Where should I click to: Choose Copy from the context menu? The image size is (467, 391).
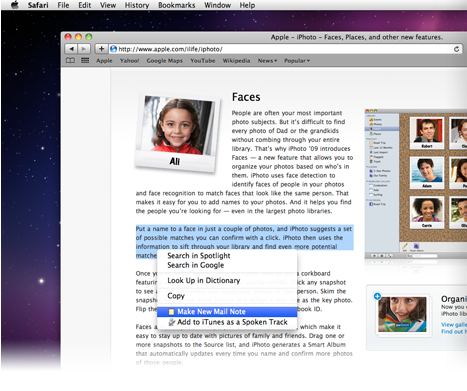pyautogui.click(x=227, y=296)
